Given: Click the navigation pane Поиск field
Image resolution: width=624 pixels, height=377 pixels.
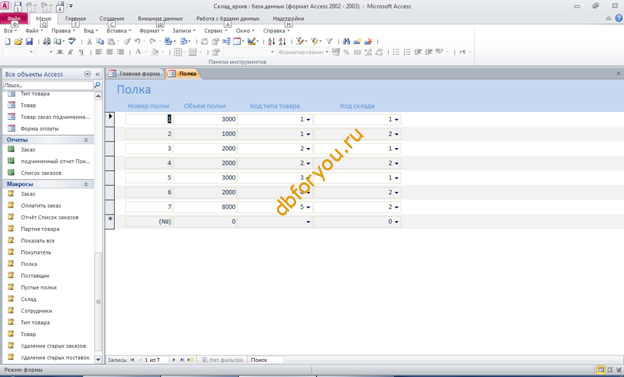Looking at the screenshot, I should (x=48, y=85).
